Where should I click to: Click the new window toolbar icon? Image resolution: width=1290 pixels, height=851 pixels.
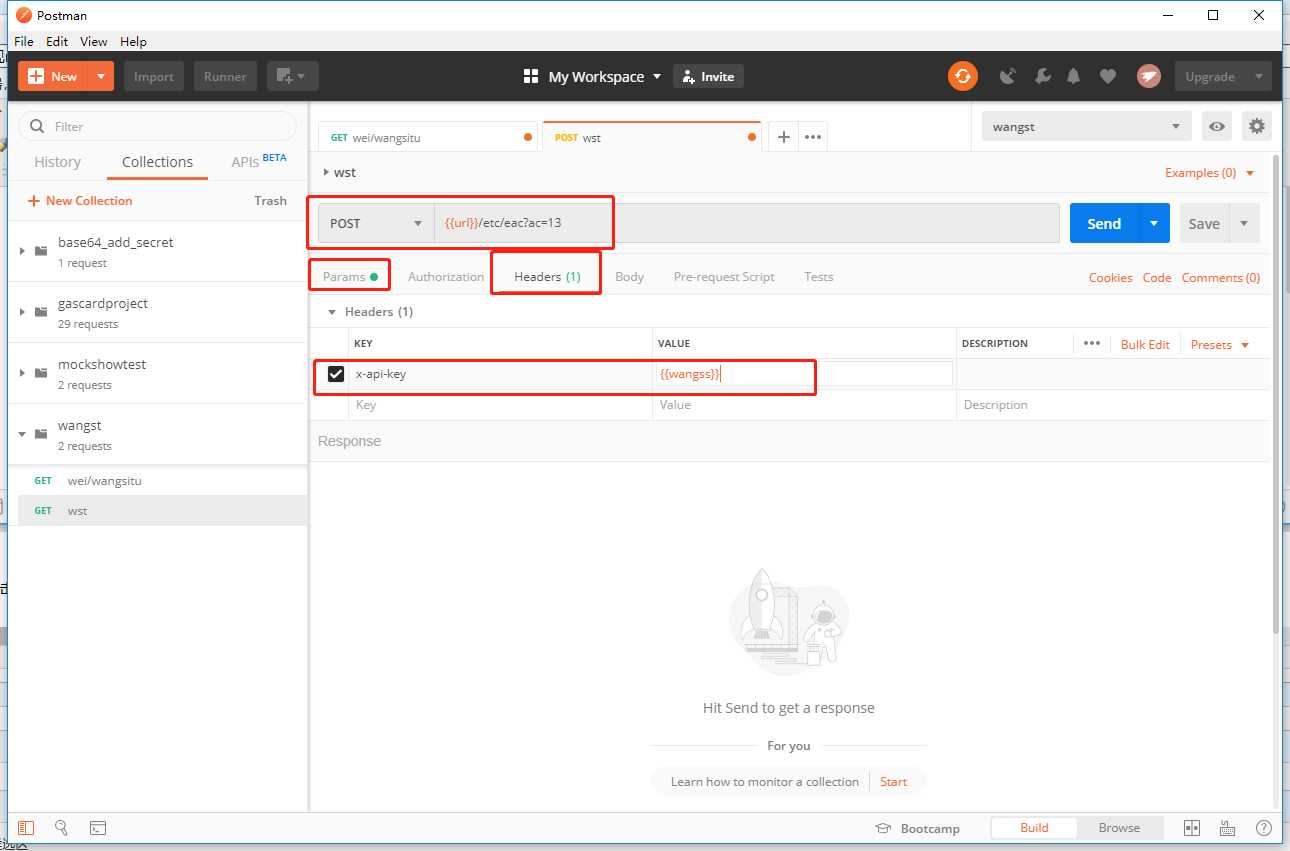click(x=292, y=76)
